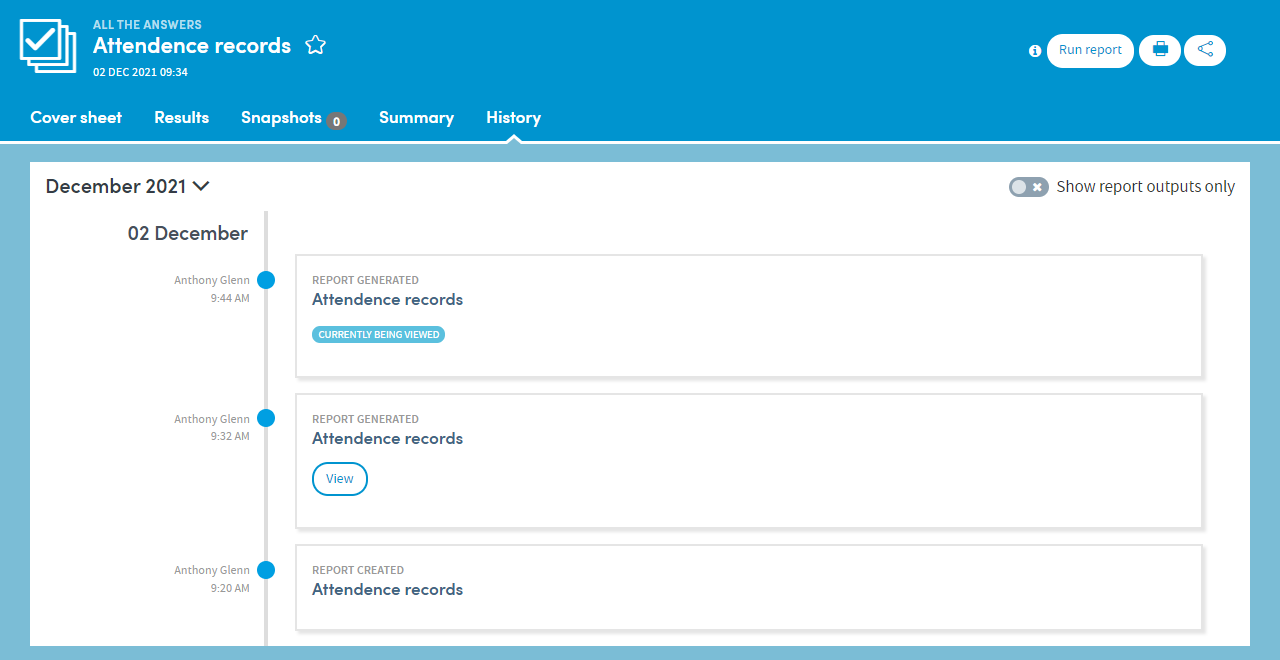Click Attendence records title in the 9:20 AM card

[x=388, y=590]
